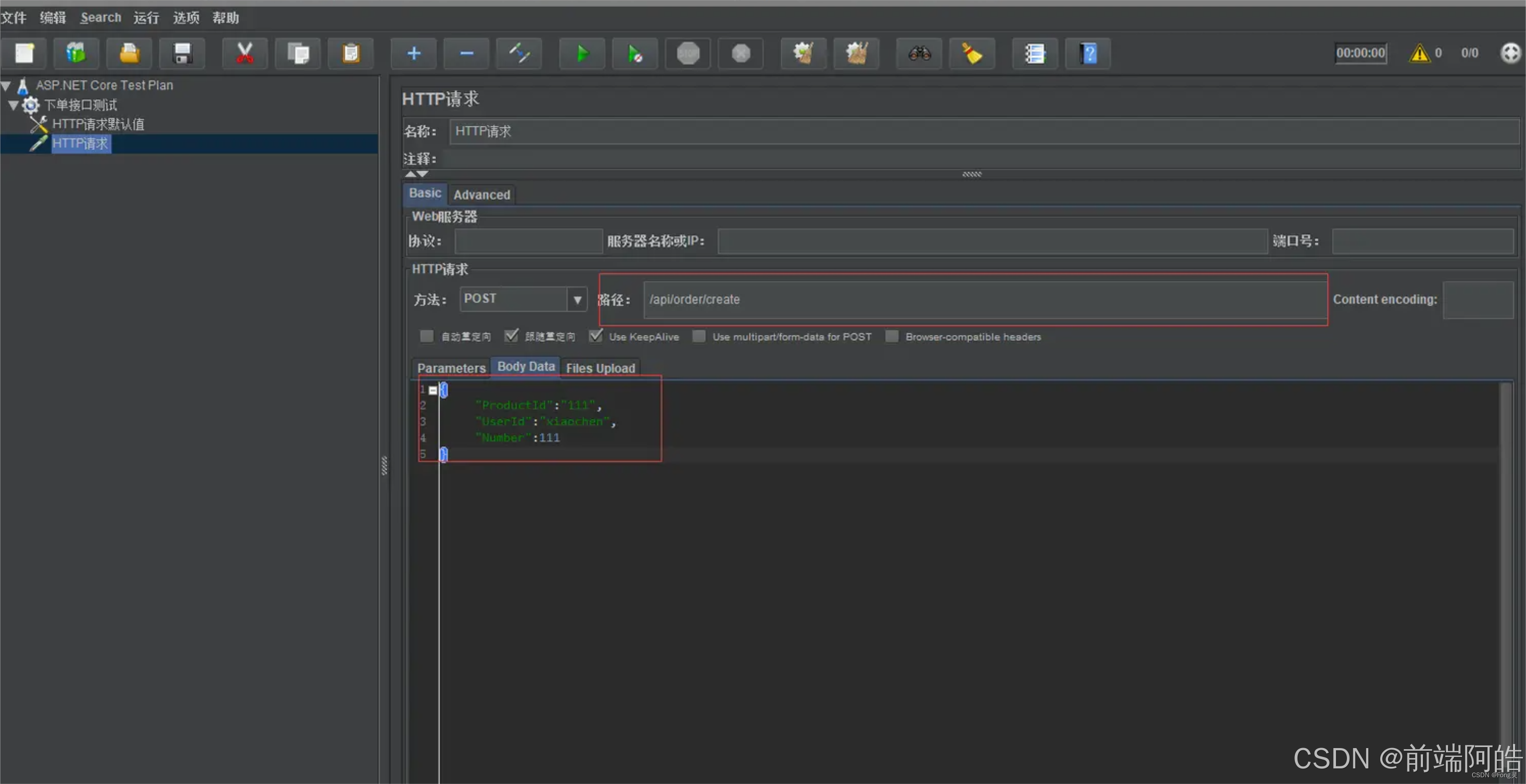This screenshot has width=1526, height=784.
Task: Open the POST method dropdown
Action: pyautogui.click(x=576, y=300)
